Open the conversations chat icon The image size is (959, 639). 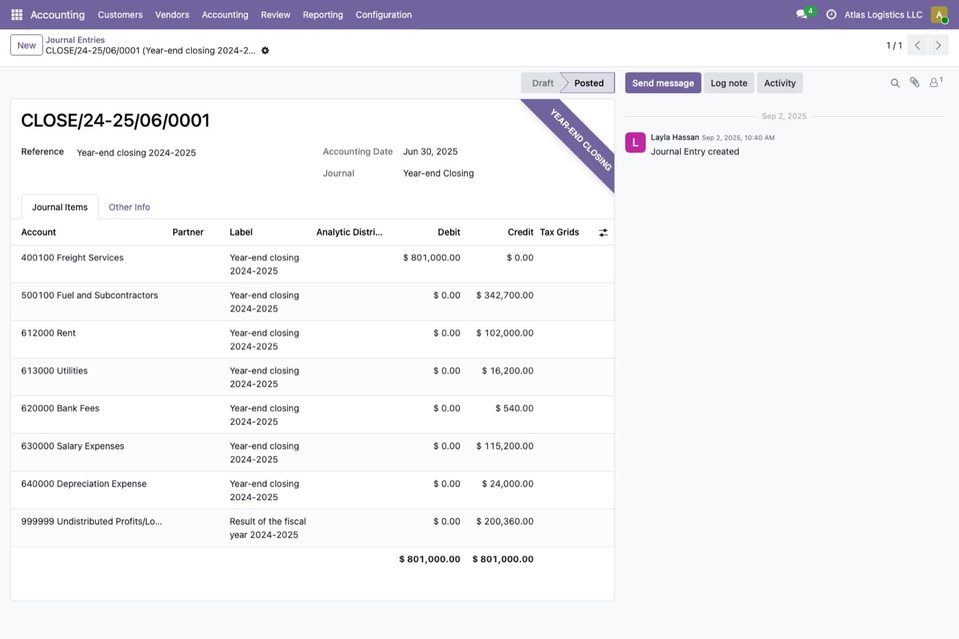[802, 15]
